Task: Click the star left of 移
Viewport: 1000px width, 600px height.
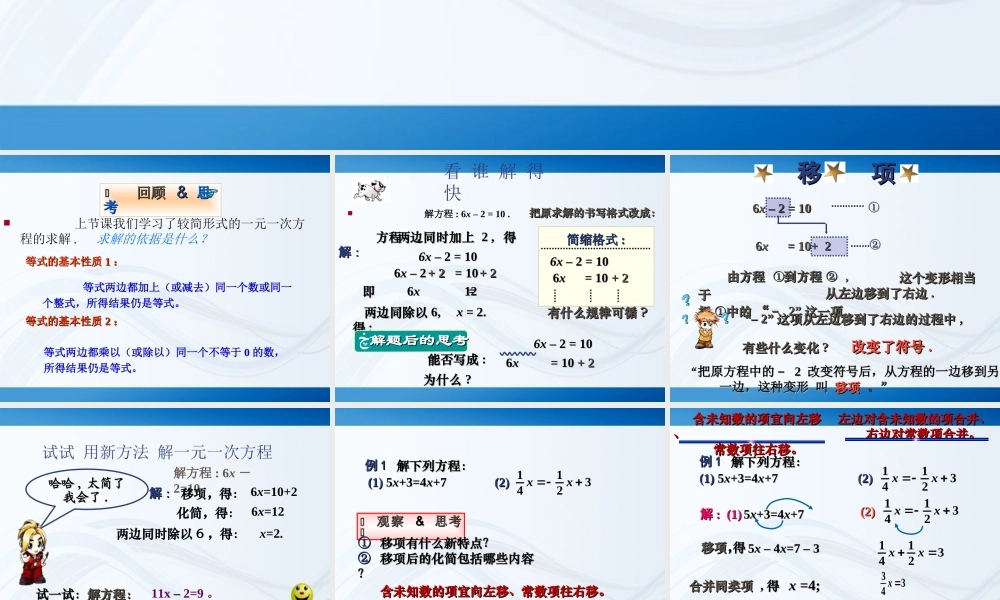Action: pyautogui.click(x=763, y=173)
